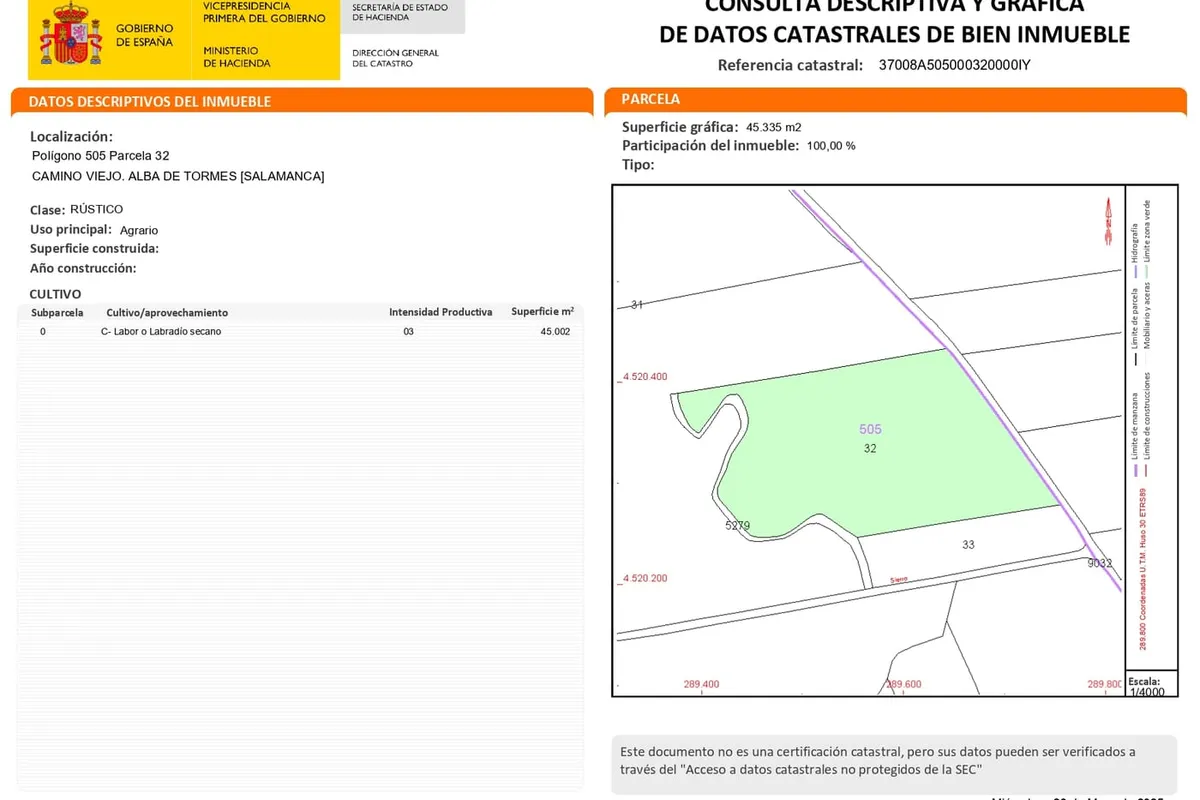The height and width of the screenshot is (800, 1200).
Task: Click the "289.800" coordinate label
Action: 1105,685
